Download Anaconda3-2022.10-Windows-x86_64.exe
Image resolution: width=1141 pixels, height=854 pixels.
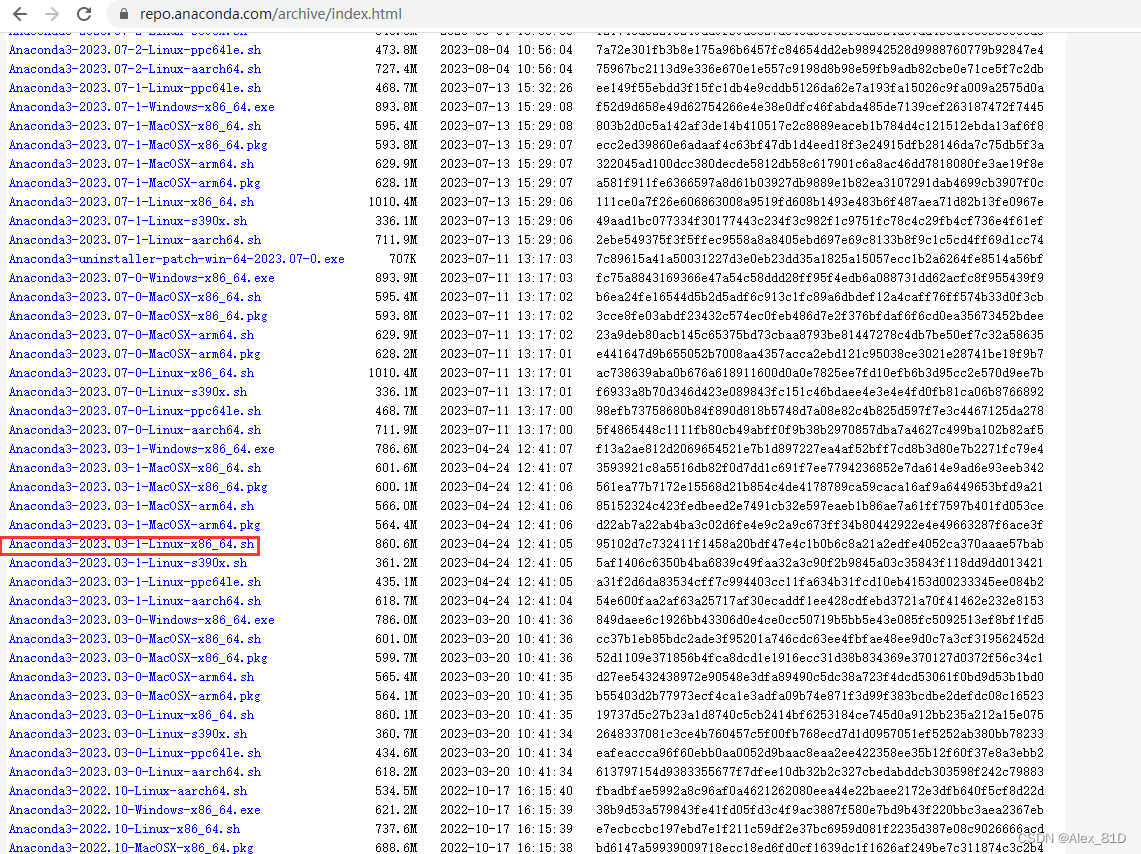coord(135,810)
